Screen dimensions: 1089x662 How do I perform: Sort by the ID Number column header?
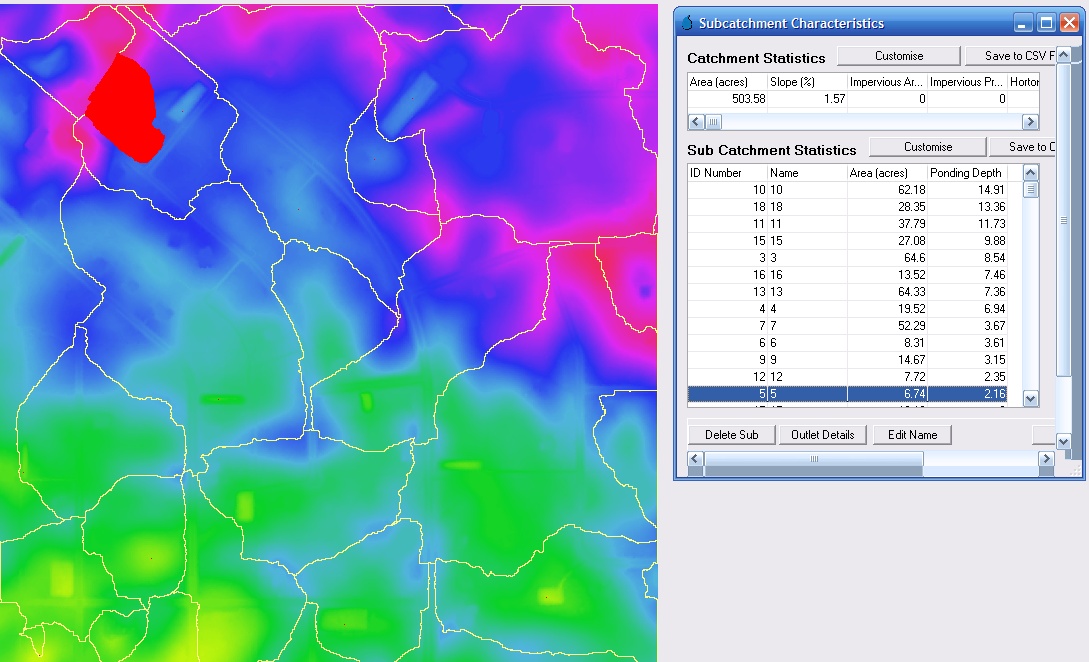point(726,173)
